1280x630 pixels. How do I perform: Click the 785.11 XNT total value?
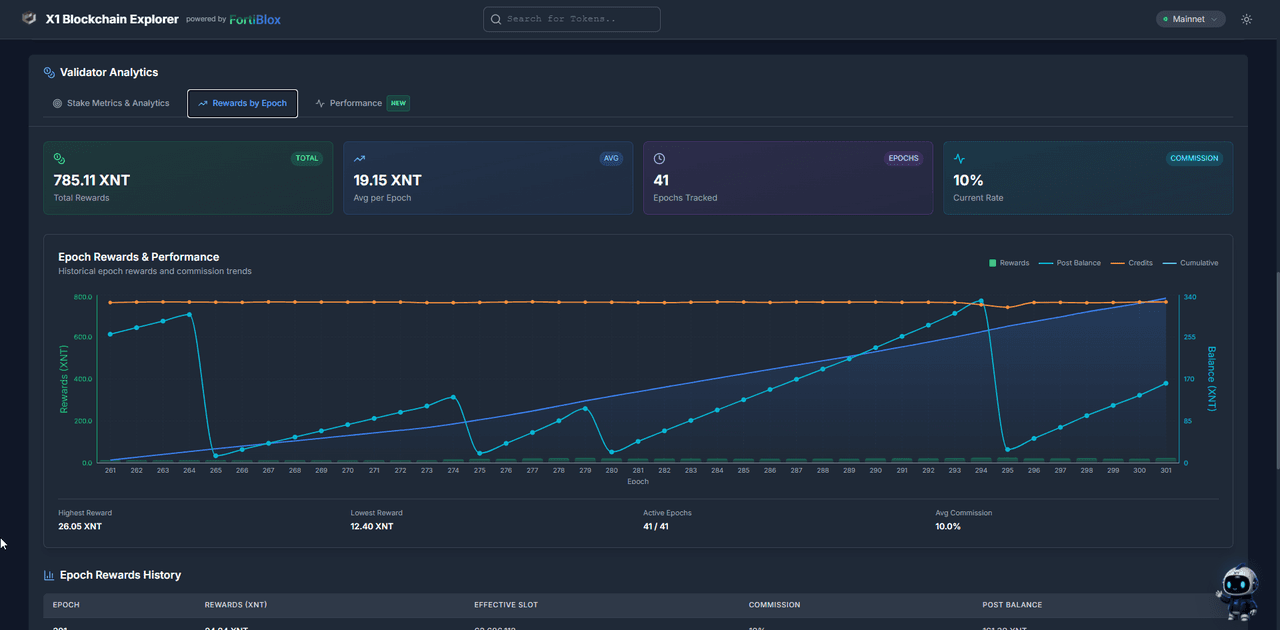click(91, 181)
